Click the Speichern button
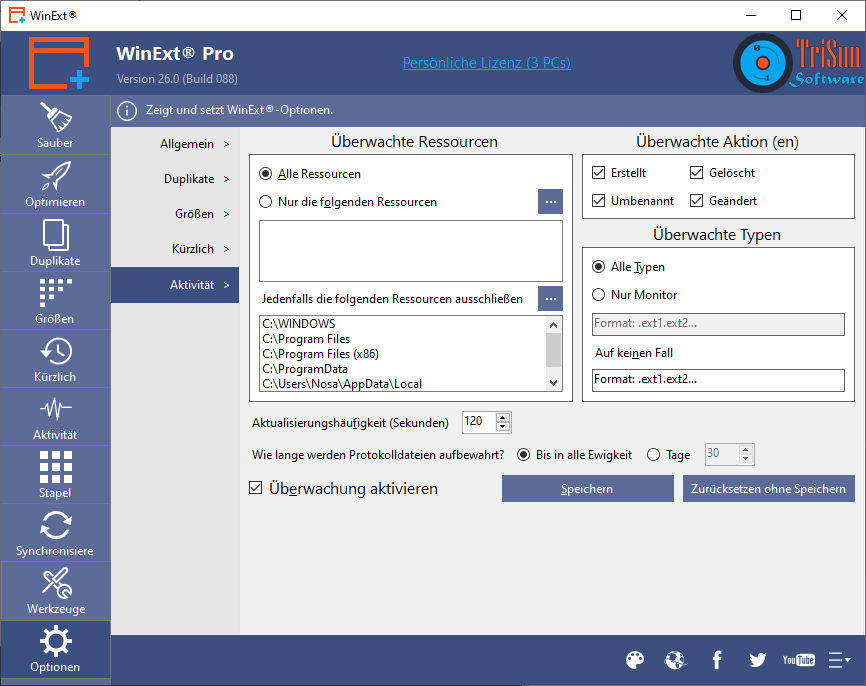Viewport: 866px width, 686px height. point(588,489)
